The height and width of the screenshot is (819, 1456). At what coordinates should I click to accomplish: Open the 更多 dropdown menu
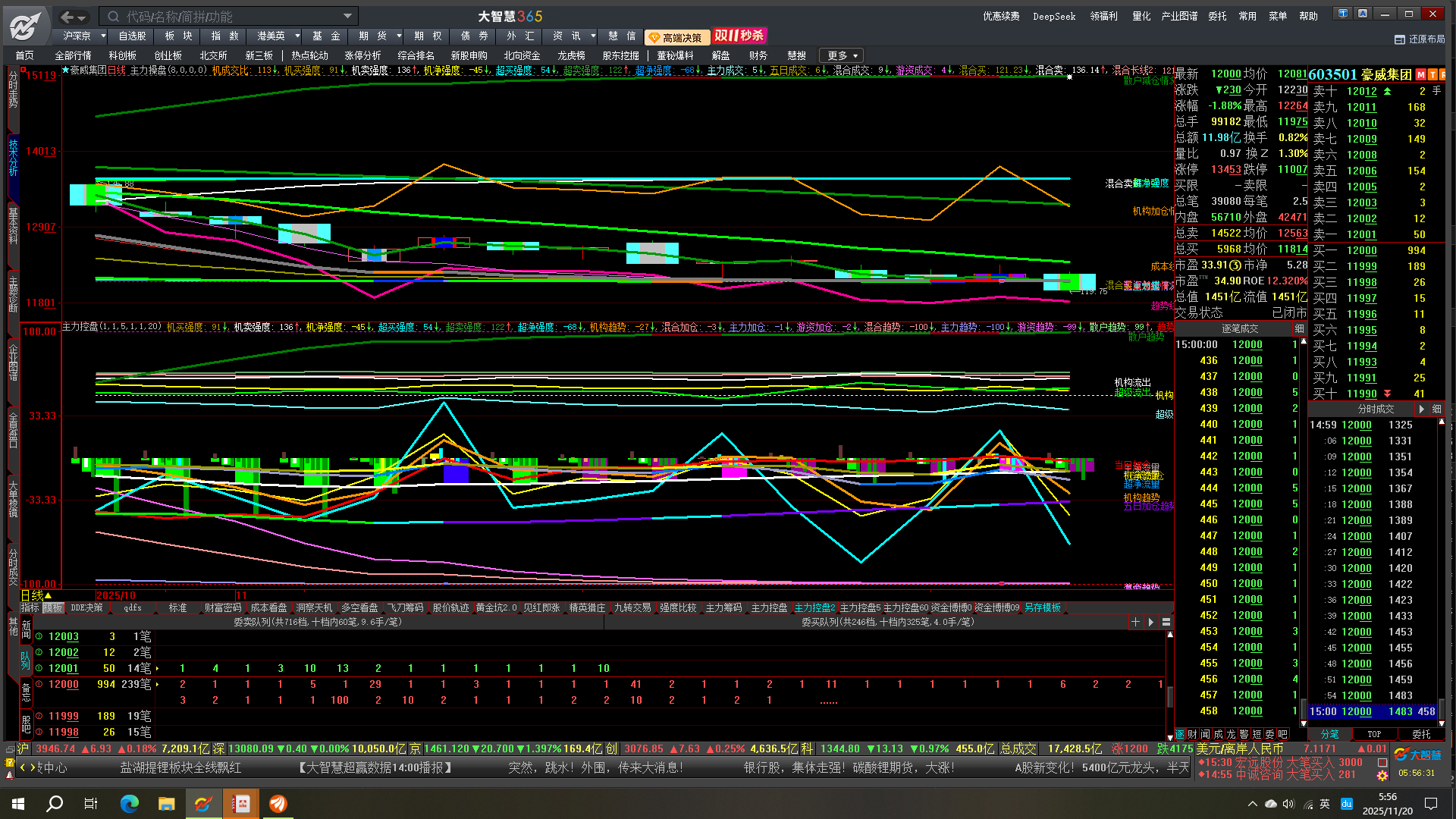[x=842, y=55]
